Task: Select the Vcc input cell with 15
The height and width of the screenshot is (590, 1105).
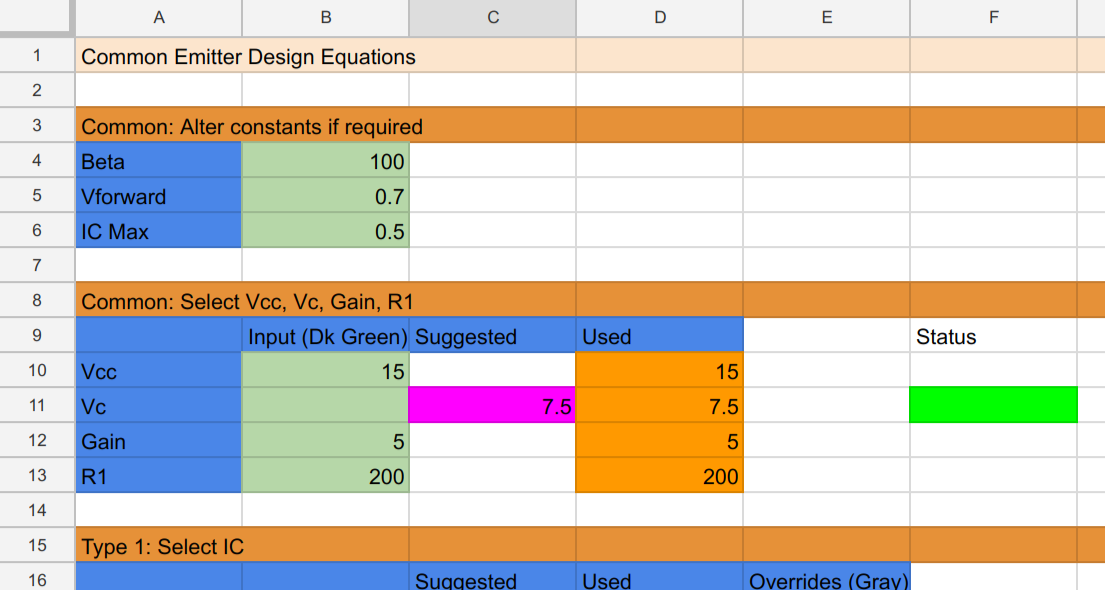Action: click(x=325, y=371)
